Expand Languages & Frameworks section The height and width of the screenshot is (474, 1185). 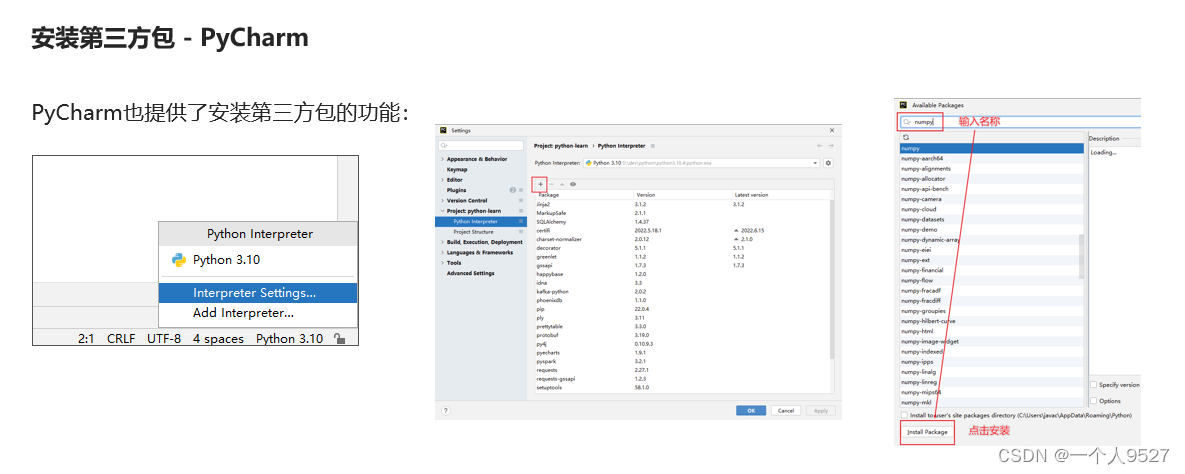441,252
